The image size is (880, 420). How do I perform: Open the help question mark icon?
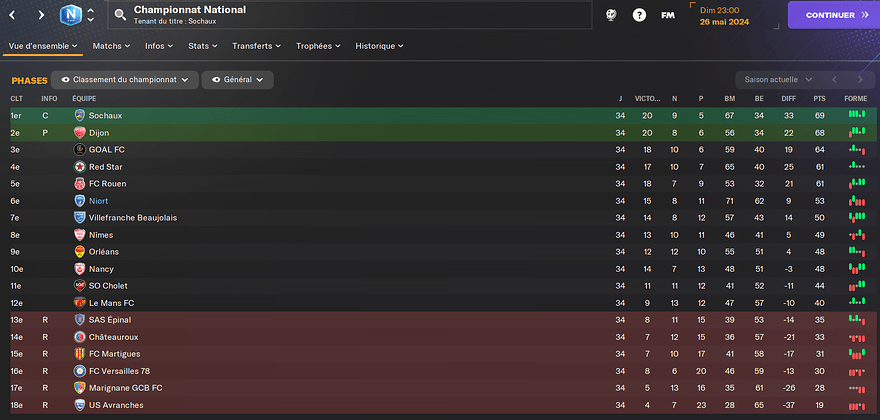640,16
